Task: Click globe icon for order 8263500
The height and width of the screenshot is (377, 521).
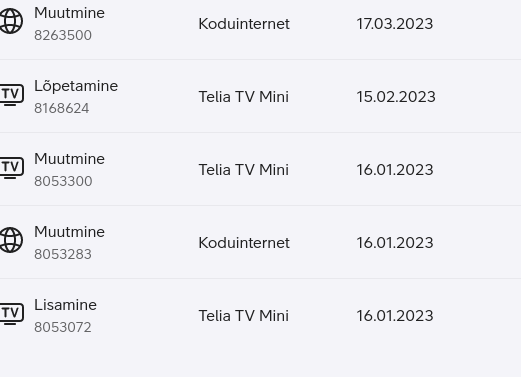Action: point(11,21)
